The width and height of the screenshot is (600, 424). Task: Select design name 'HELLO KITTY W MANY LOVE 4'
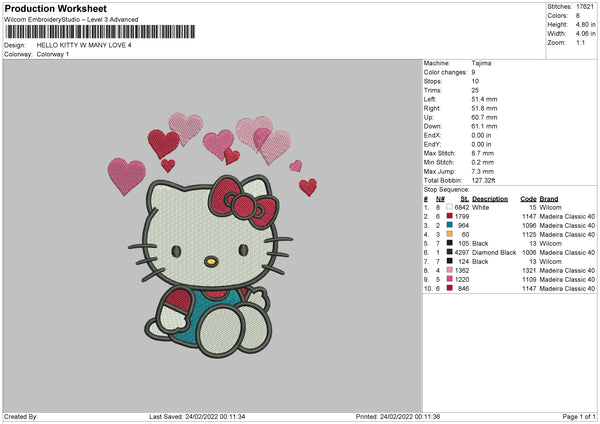84,45
